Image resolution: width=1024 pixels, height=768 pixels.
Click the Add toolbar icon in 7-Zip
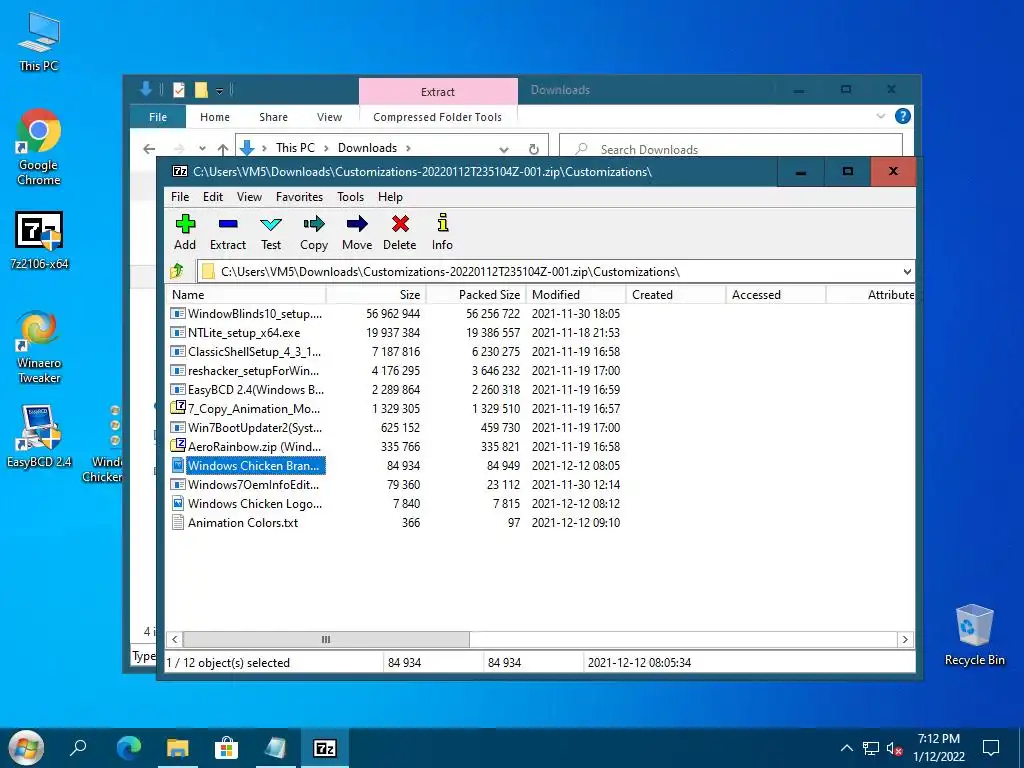[185, 232]
